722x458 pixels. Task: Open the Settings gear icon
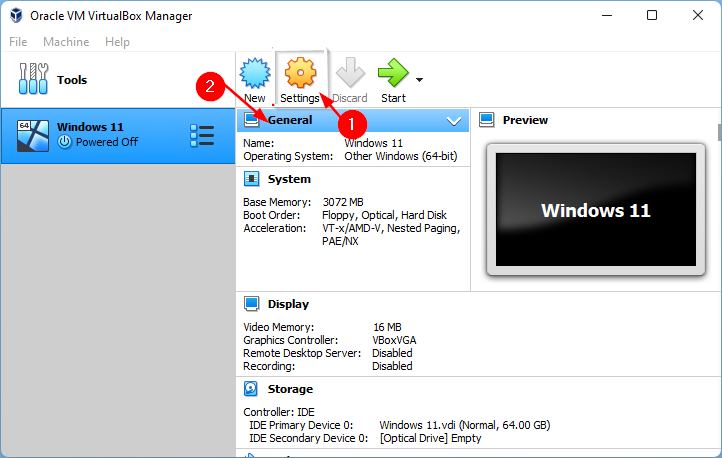pyautogui.click(x=300, y=72)
